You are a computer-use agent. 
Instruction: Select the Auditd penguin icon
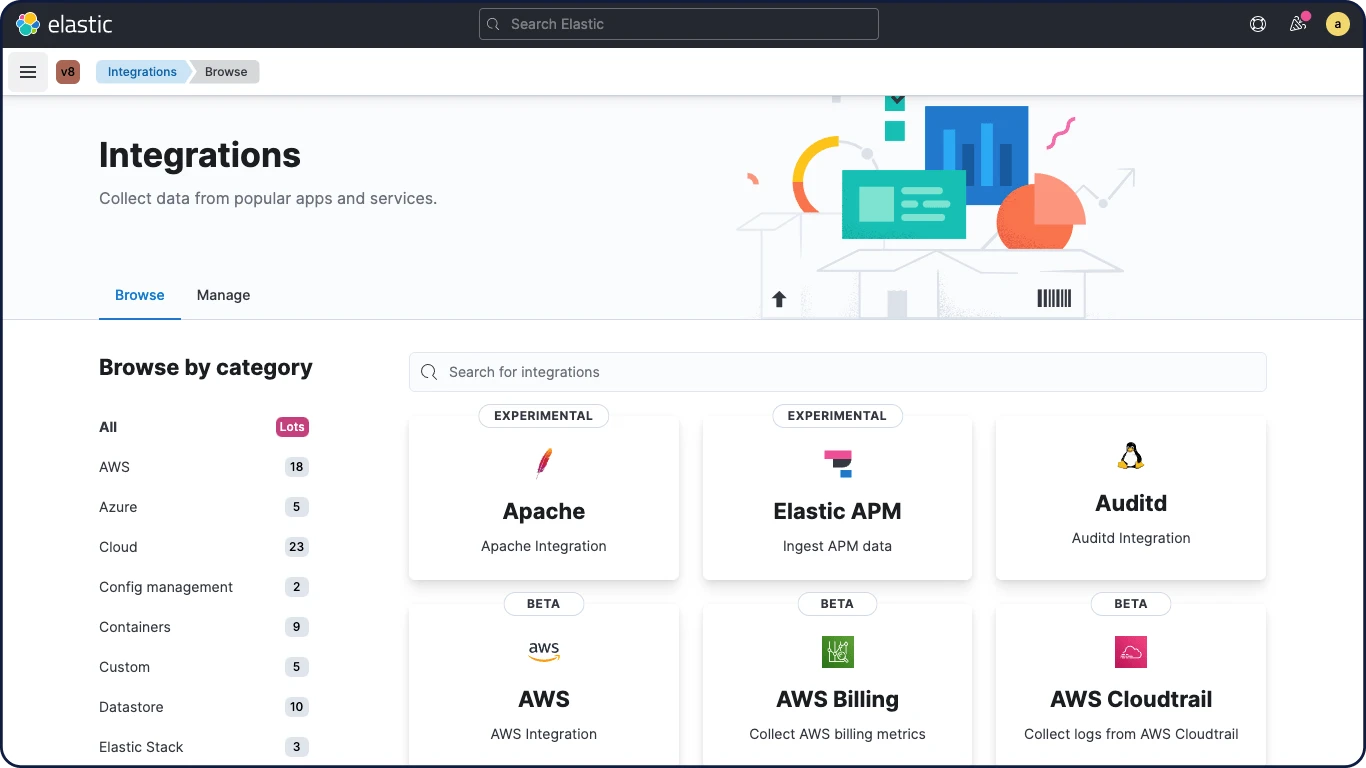click(x=1130, y=455)
